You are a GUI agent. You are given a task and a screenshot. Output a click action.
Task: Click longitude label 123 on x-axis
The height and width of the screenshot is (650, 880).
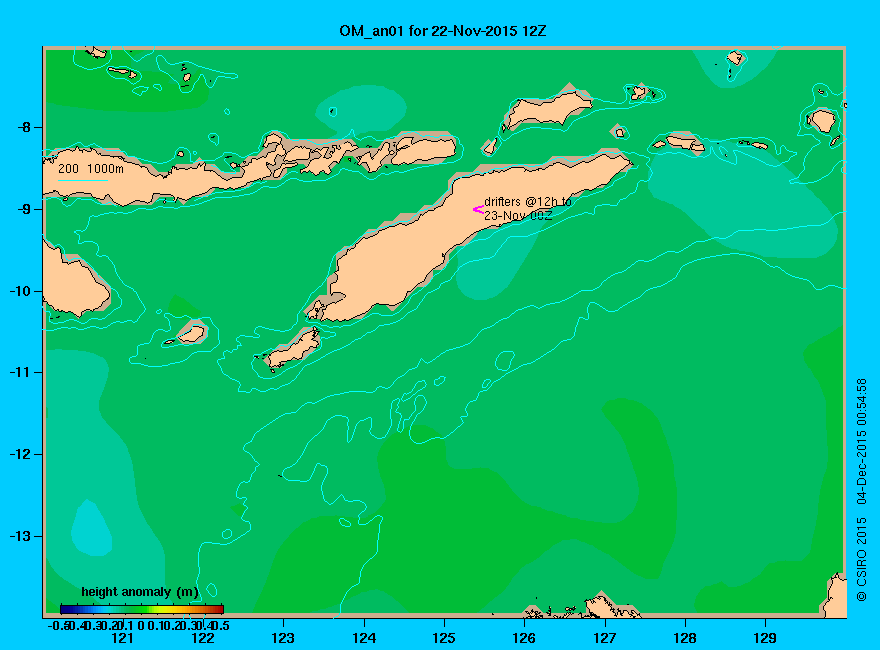[x=283, y=638]
